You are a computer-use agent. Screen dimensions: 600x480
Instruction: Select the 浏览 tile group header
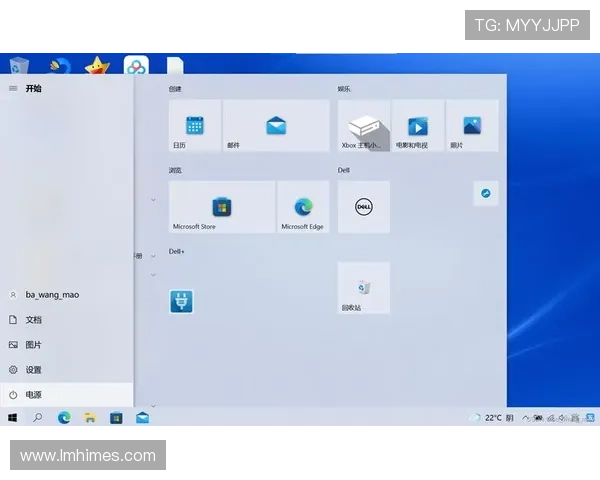pos(175,170)
